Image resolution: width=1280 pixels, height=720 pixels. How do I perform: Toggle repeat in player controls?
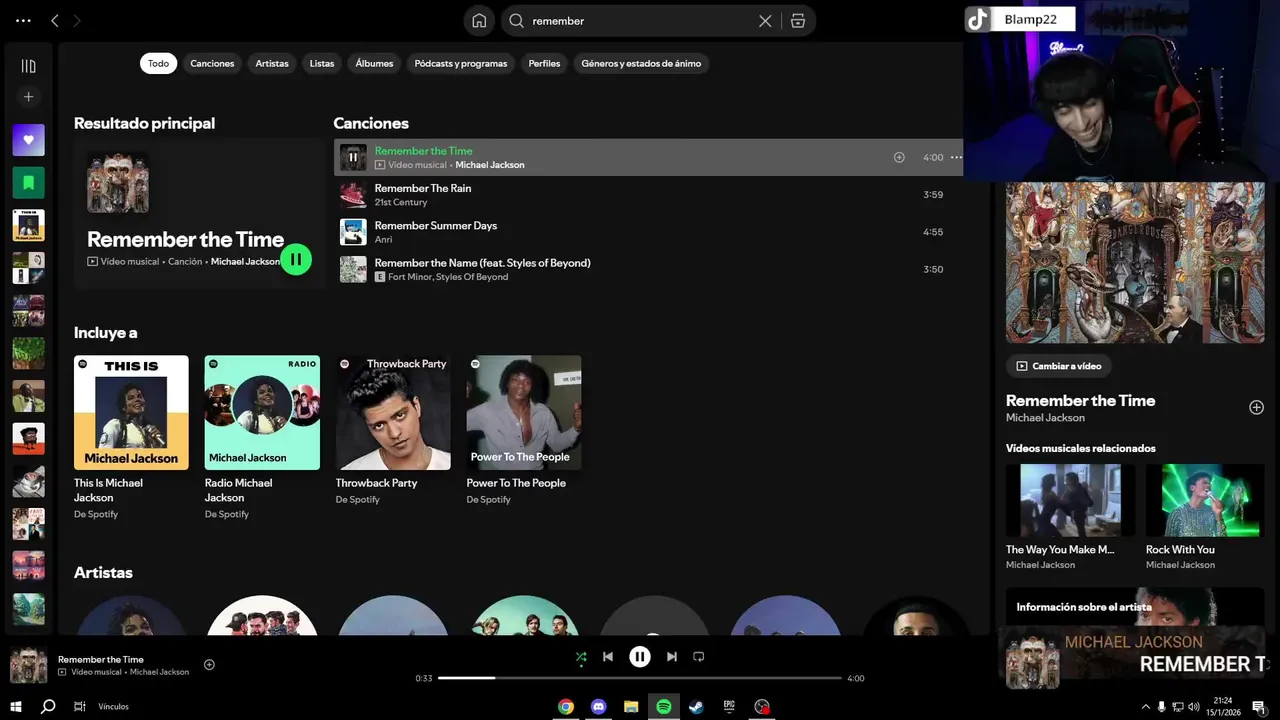pyautogui.click(x=699, y=657)
